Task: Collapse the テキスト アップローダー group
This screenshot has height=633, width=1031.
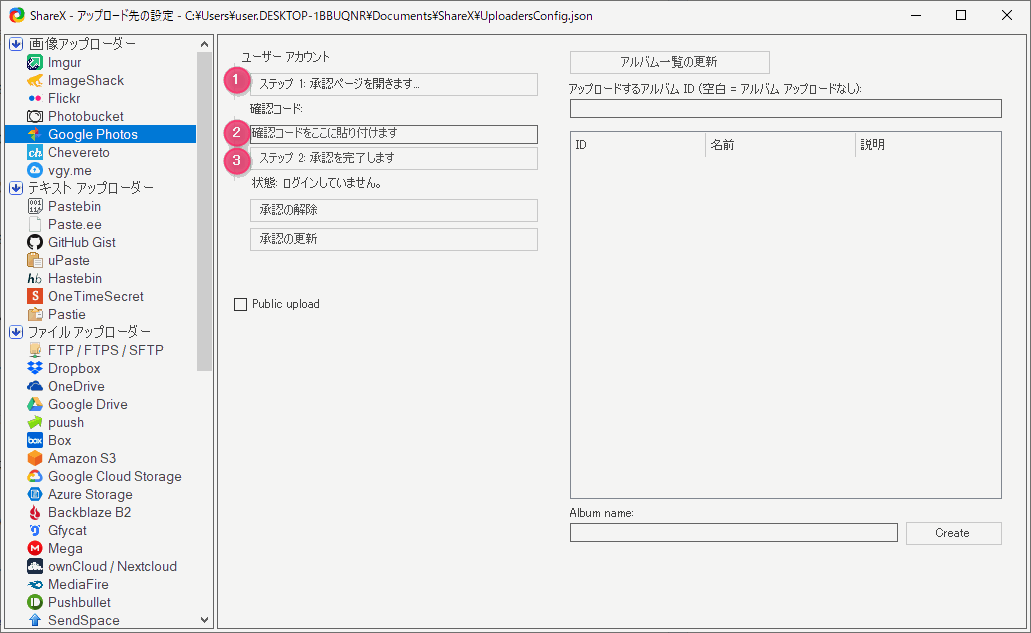Action: click(x=16, y=188)
